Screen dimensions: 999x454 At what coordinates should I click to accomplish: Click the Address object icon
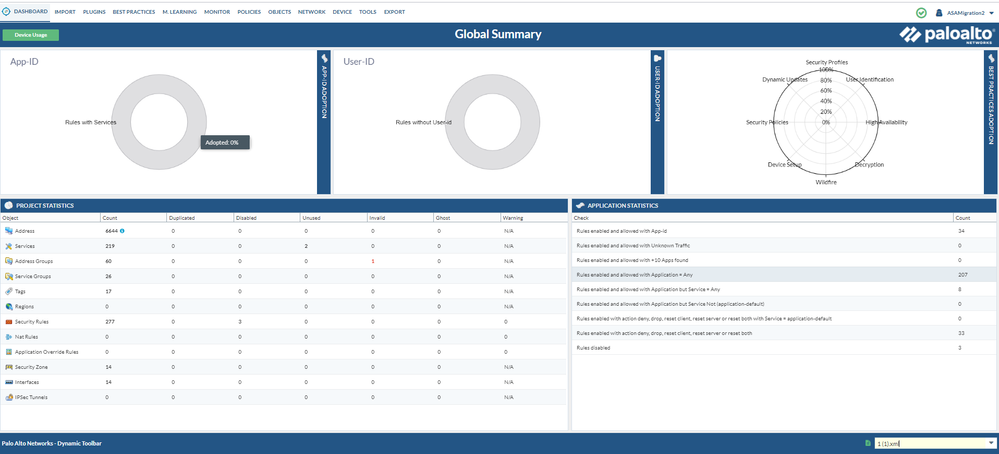8,230
